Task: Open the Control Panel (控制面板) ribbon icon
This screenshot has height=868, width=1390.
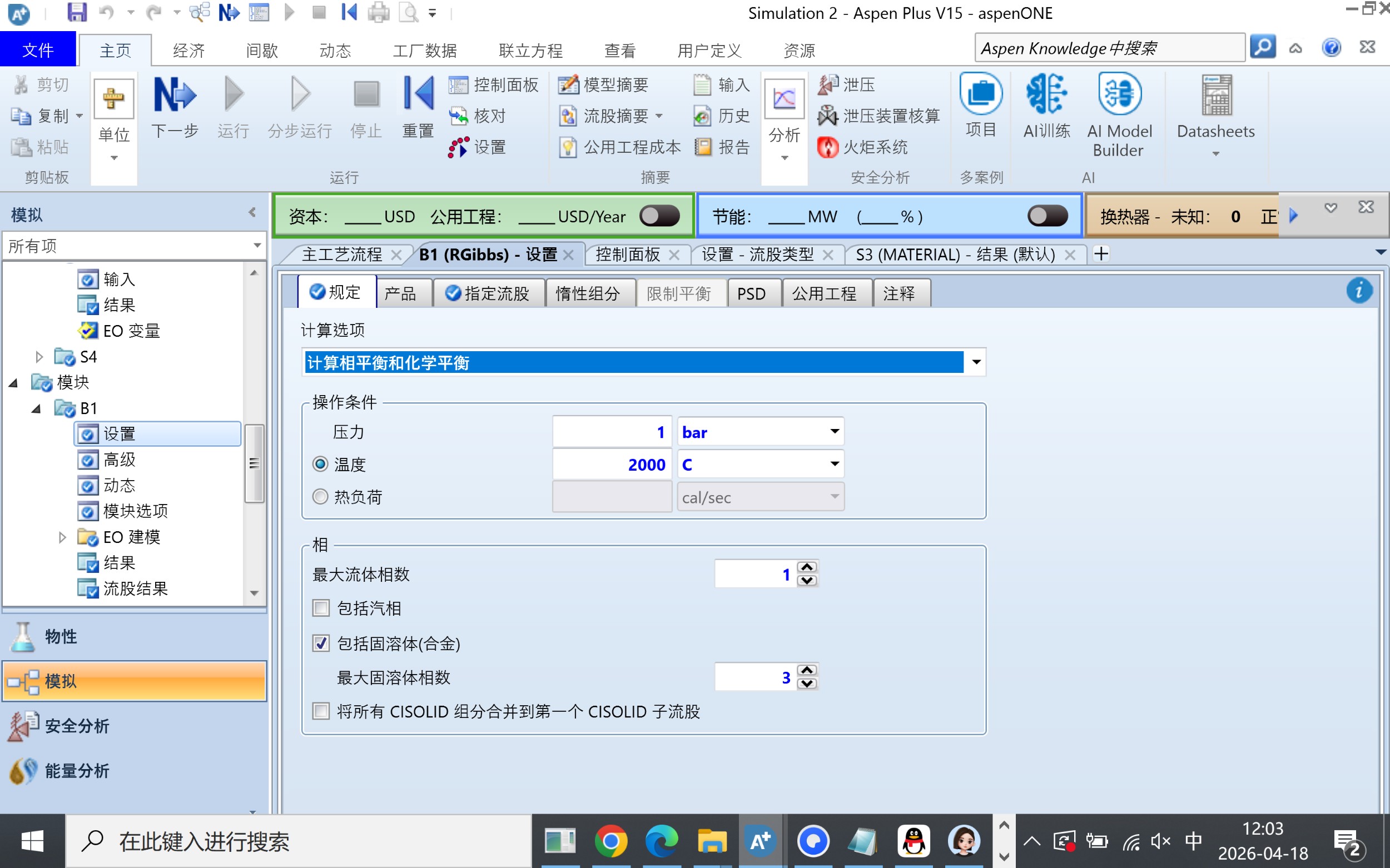Action: coord(458,85)
